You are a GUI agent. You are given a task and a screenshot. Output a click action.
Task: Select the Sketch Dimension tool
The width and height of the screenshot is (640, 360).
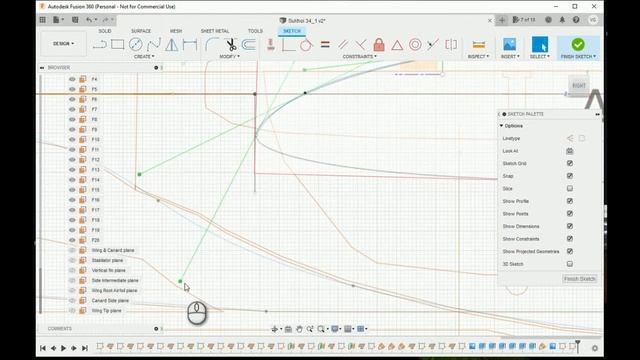point(190,44)
